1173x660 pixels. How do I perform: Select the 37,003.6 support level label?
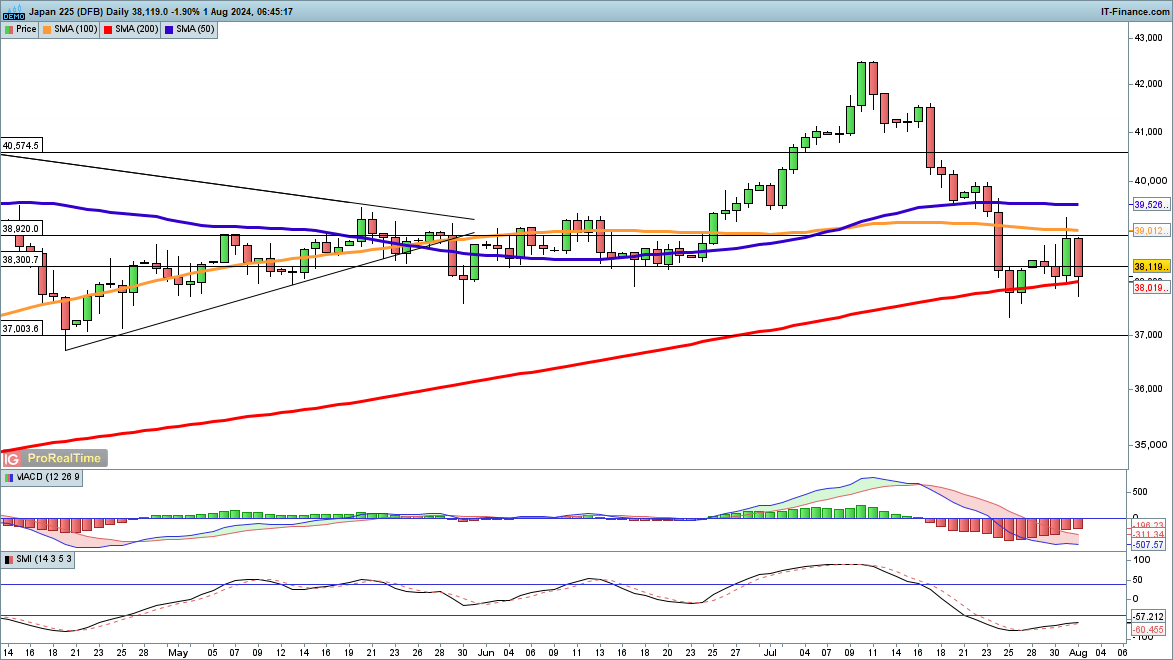coord(21,328)
